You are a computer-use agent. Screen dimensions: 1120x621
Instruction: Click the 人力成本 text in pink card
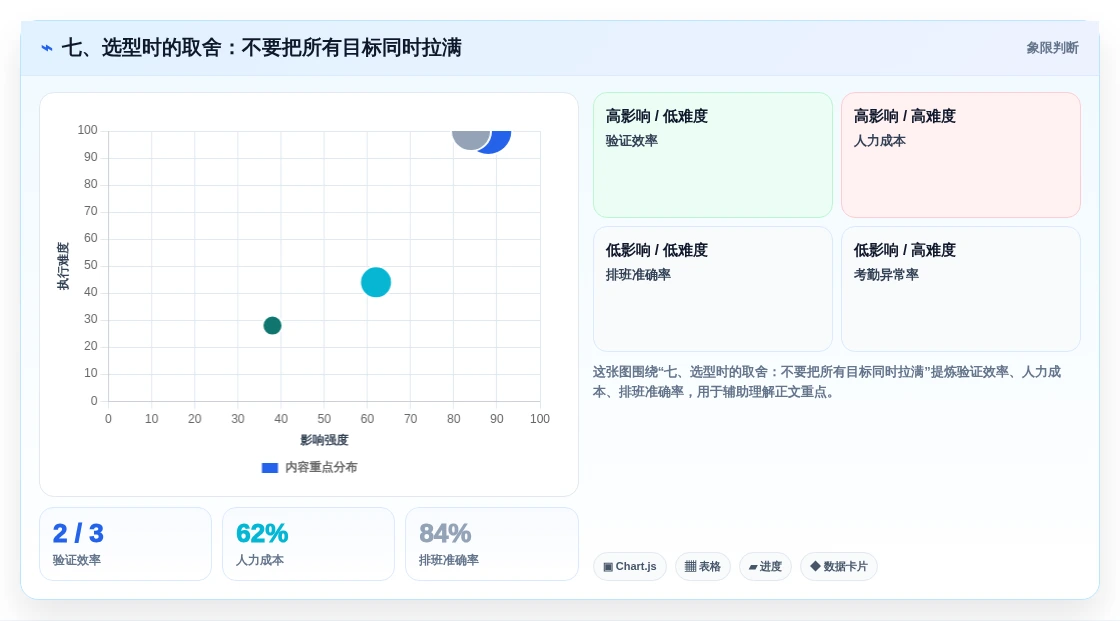[x=879, y=141]
